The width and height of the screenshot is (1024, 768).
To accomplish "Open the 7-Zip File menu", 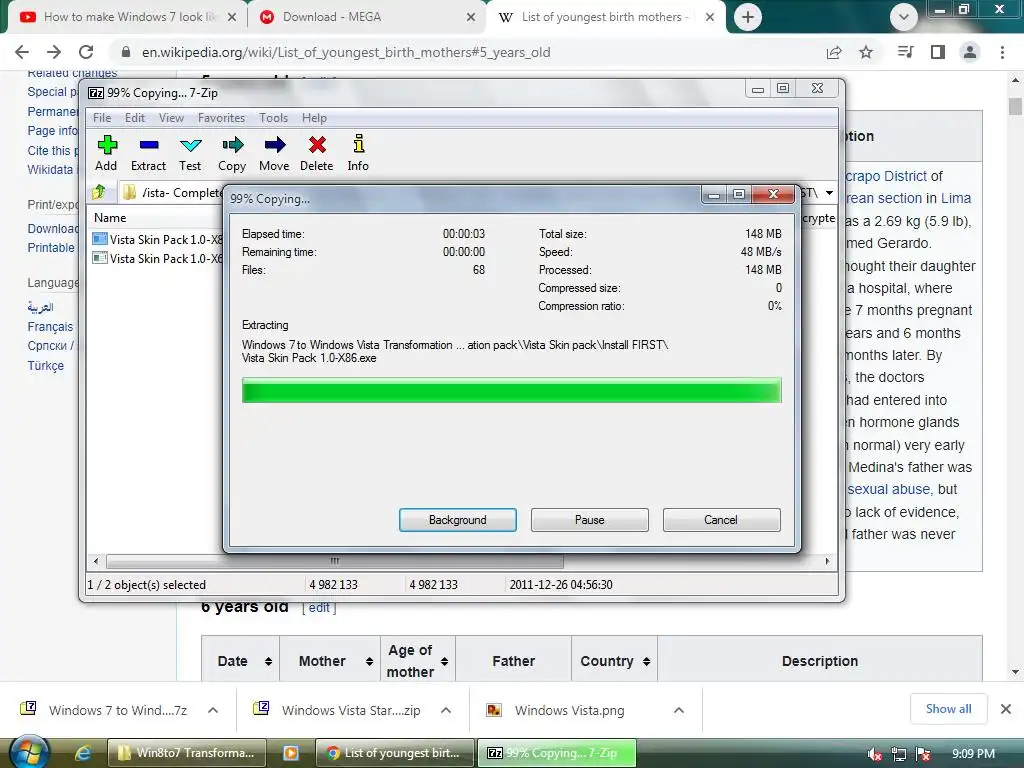I will [102, 118].
